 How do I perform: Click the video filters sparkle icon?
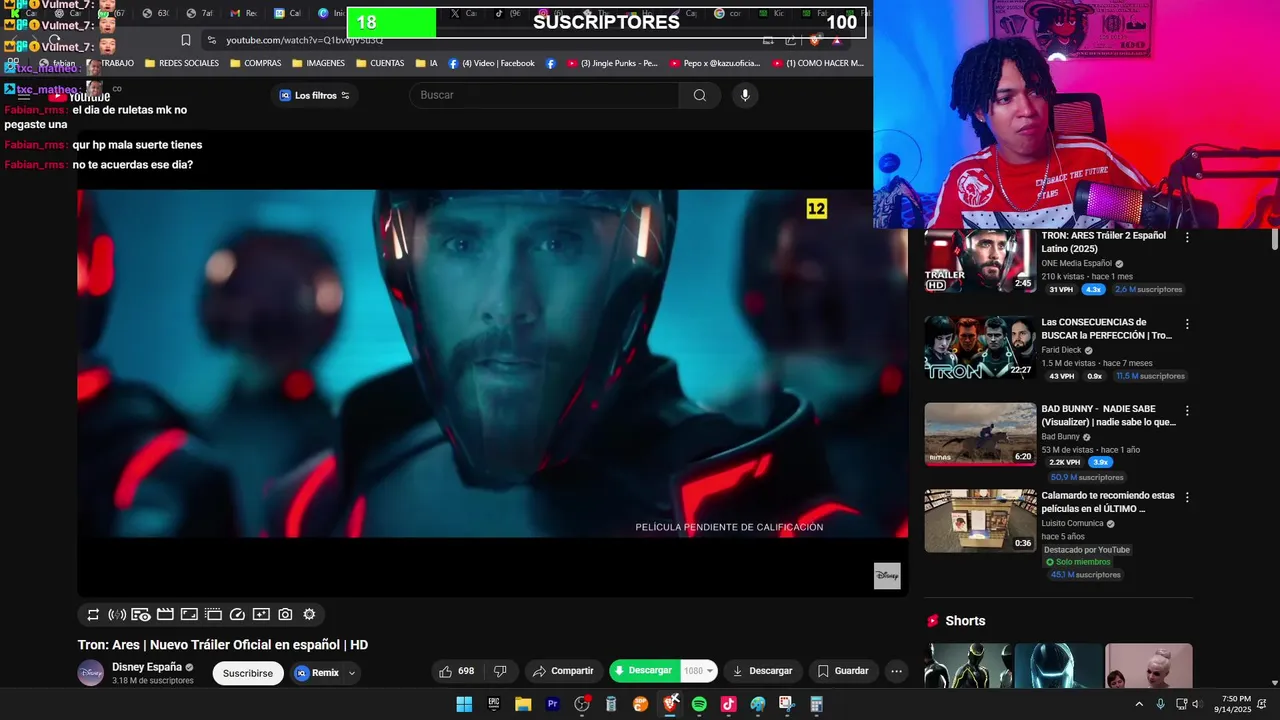[x=261, y=615]
